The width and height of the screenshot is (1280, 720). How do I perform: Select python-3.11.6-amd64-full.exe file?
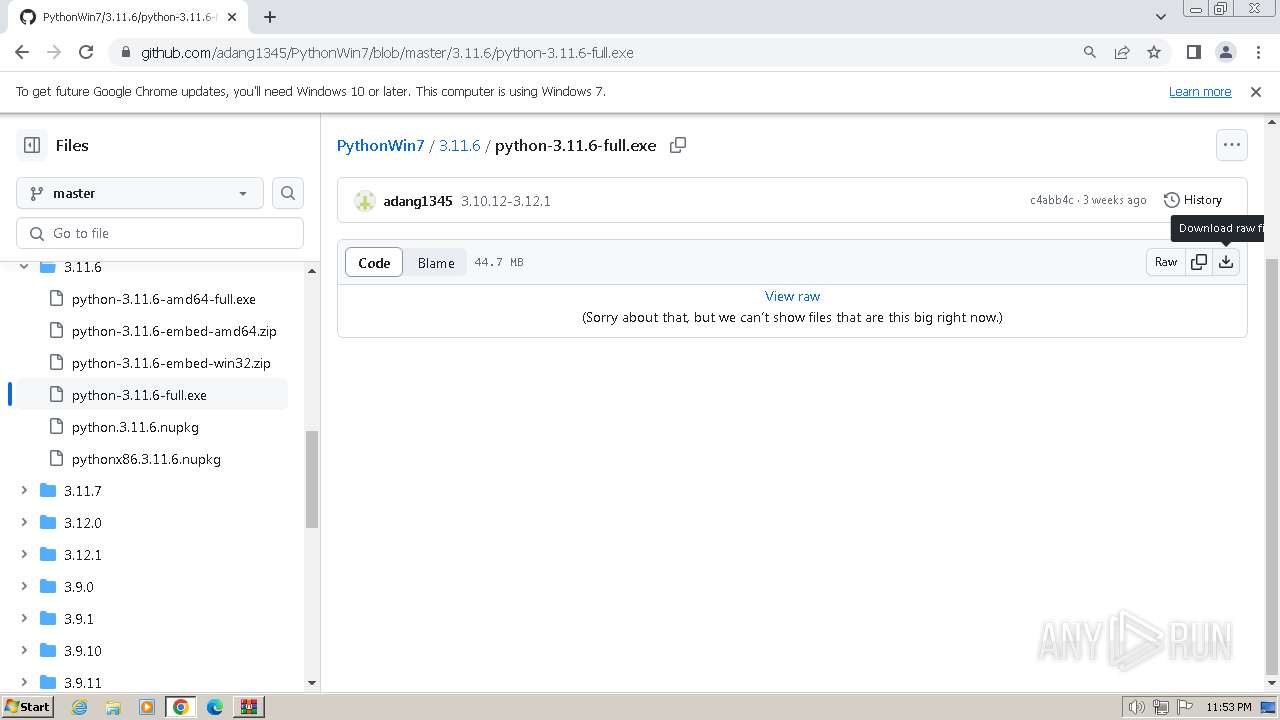[164, 299]
